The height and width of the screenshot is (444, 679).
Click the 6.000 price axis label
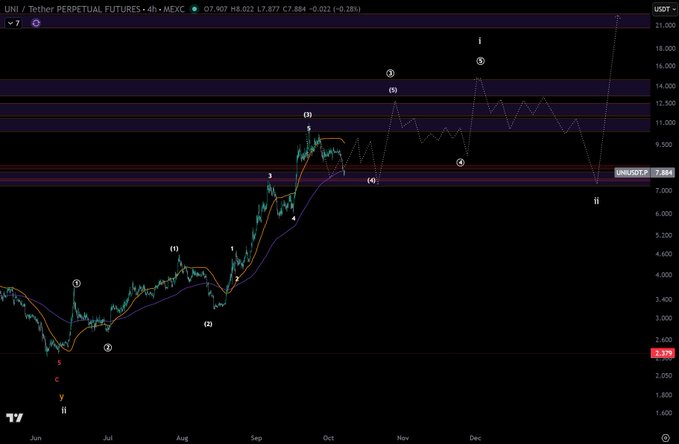click(x=665, y=214)
